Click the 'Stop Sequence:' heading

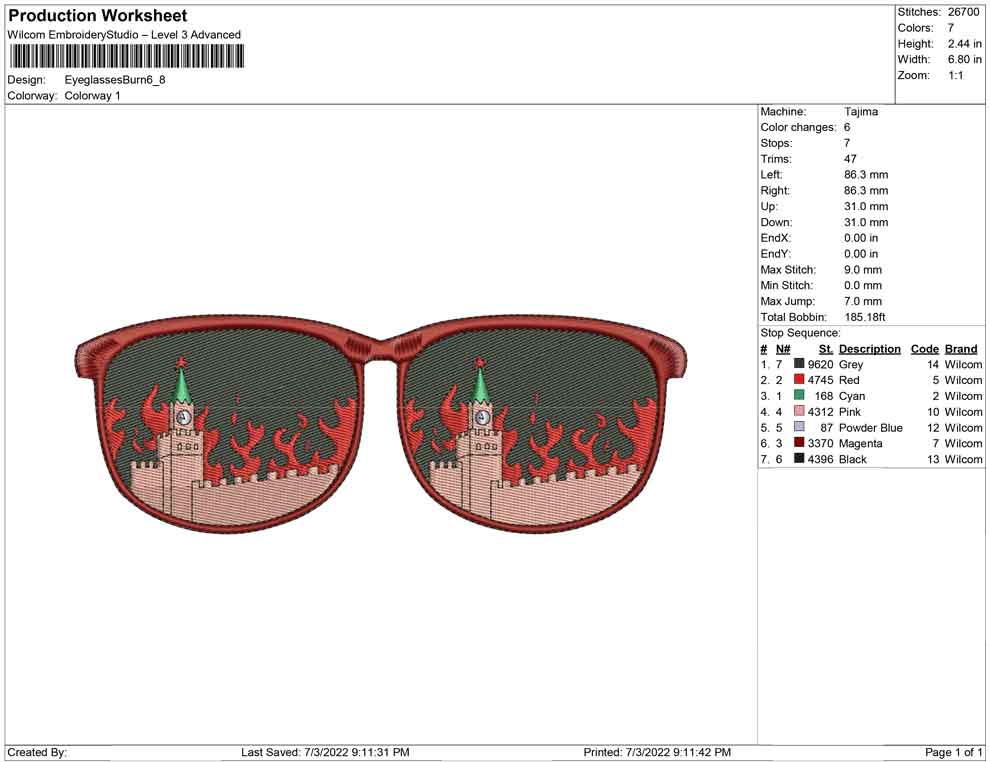click(x=800, y=333)
